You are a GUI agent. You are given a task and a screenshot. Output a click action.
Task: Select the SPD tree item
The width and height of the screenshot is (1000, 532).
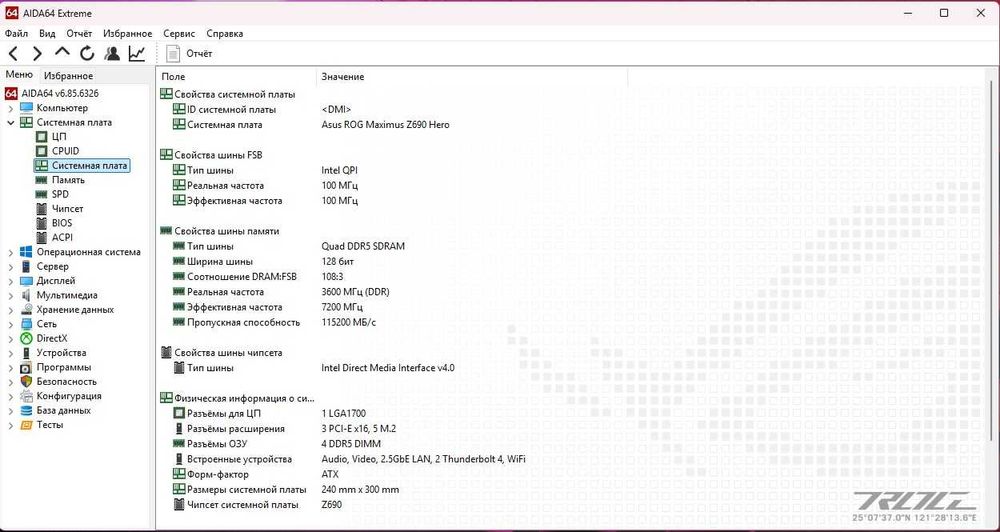tap(61, 194)
